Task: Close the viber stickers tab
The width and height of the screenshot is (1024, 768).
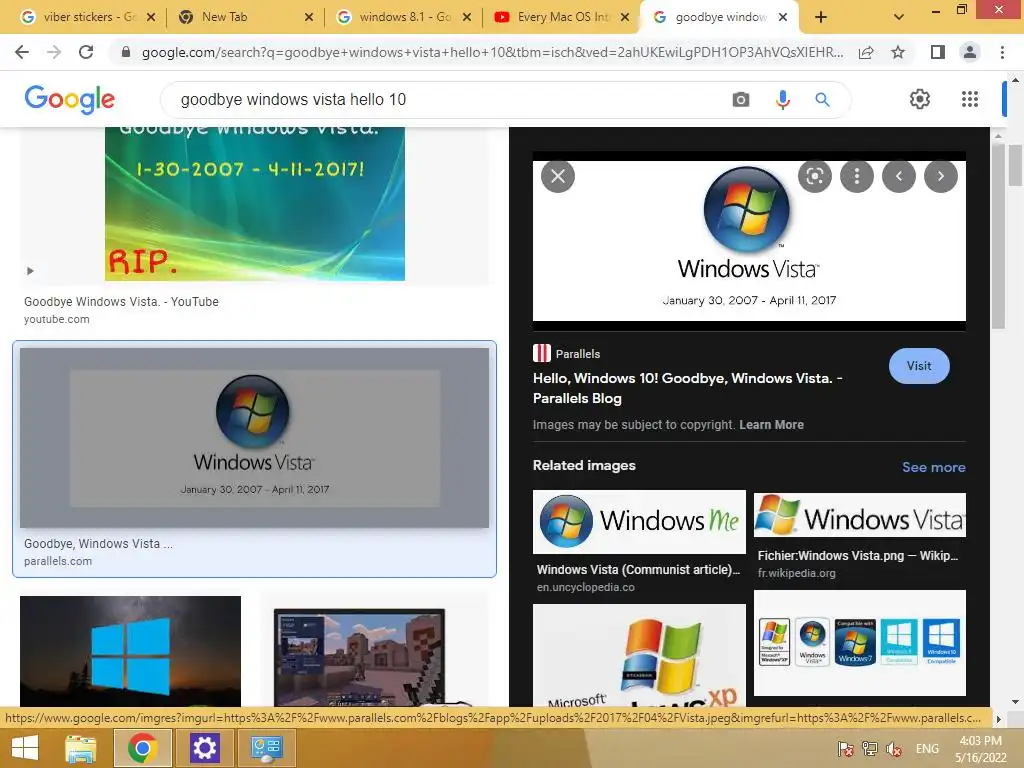Action: [x=151, y=17]
